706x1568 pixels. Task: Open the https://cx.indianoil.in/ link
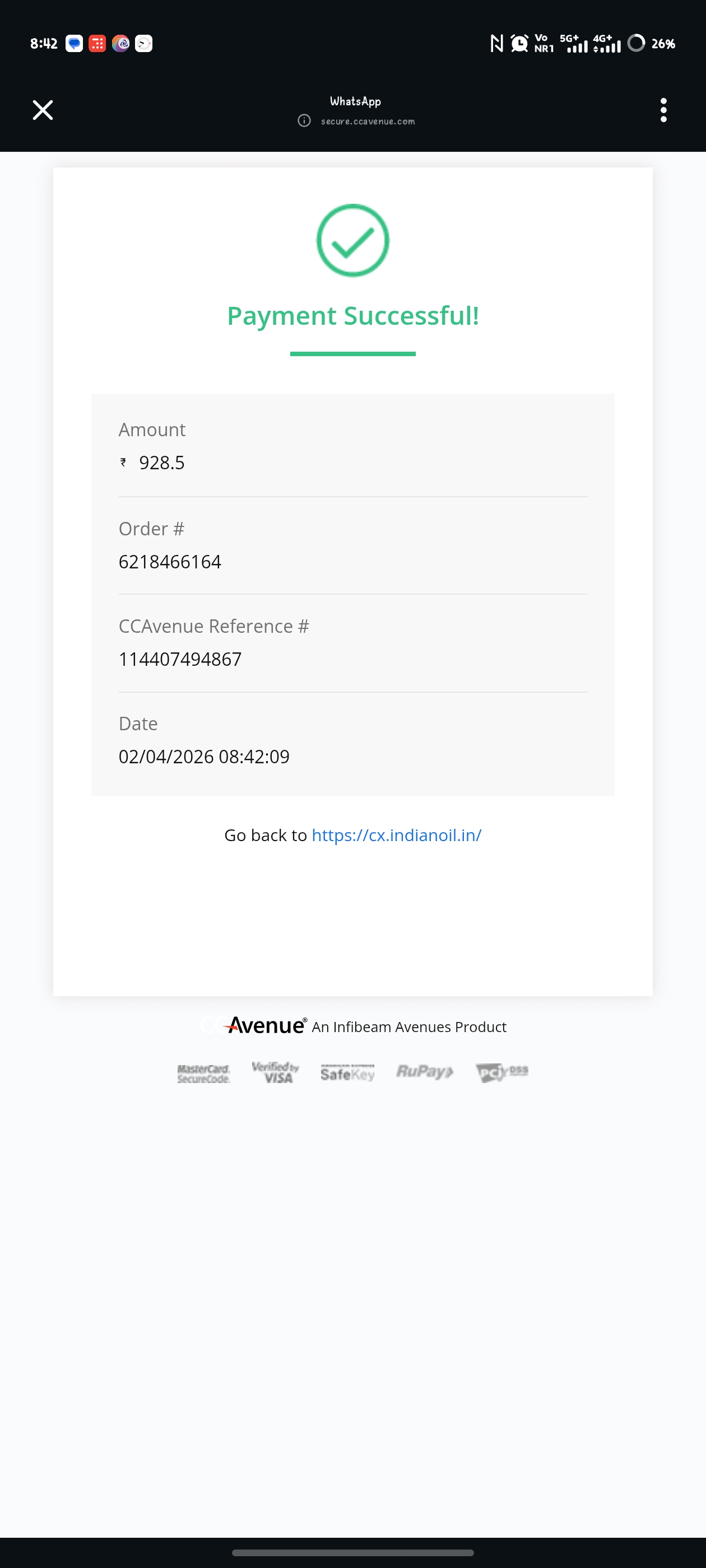click(x=397, y=835)
